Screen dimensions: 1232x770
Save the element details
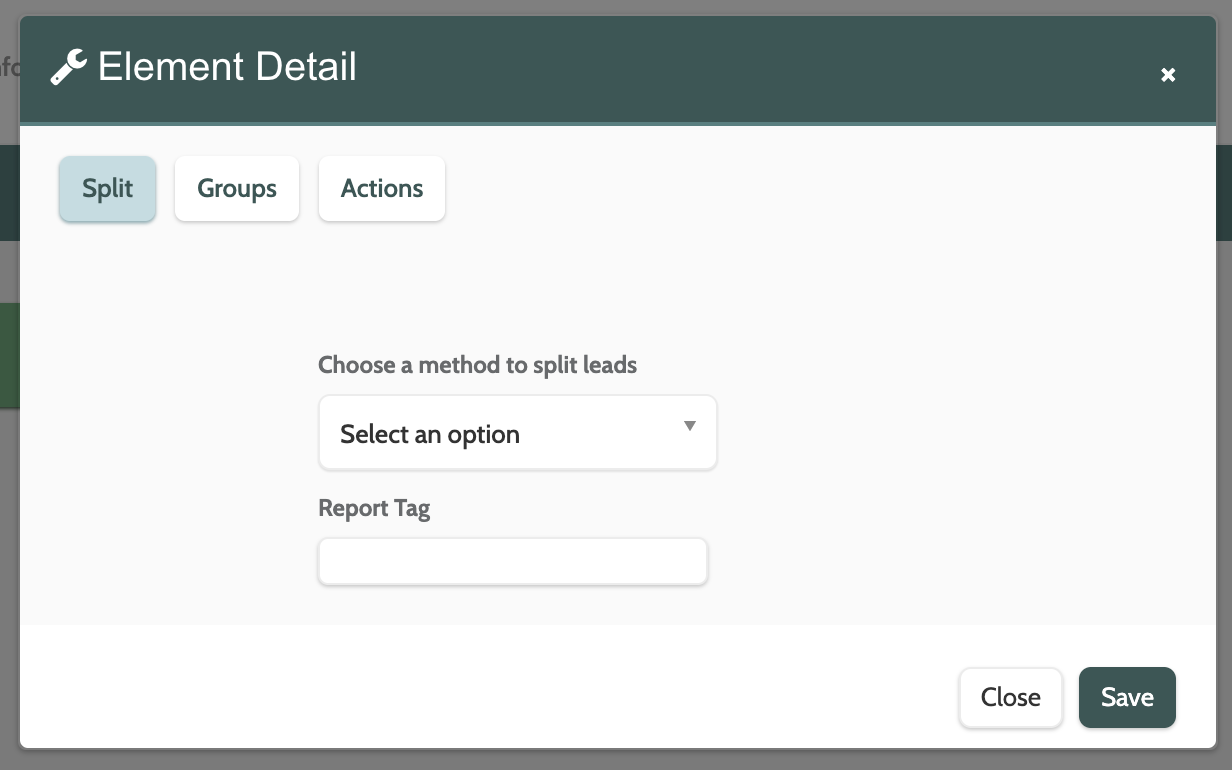[1127, 697]
